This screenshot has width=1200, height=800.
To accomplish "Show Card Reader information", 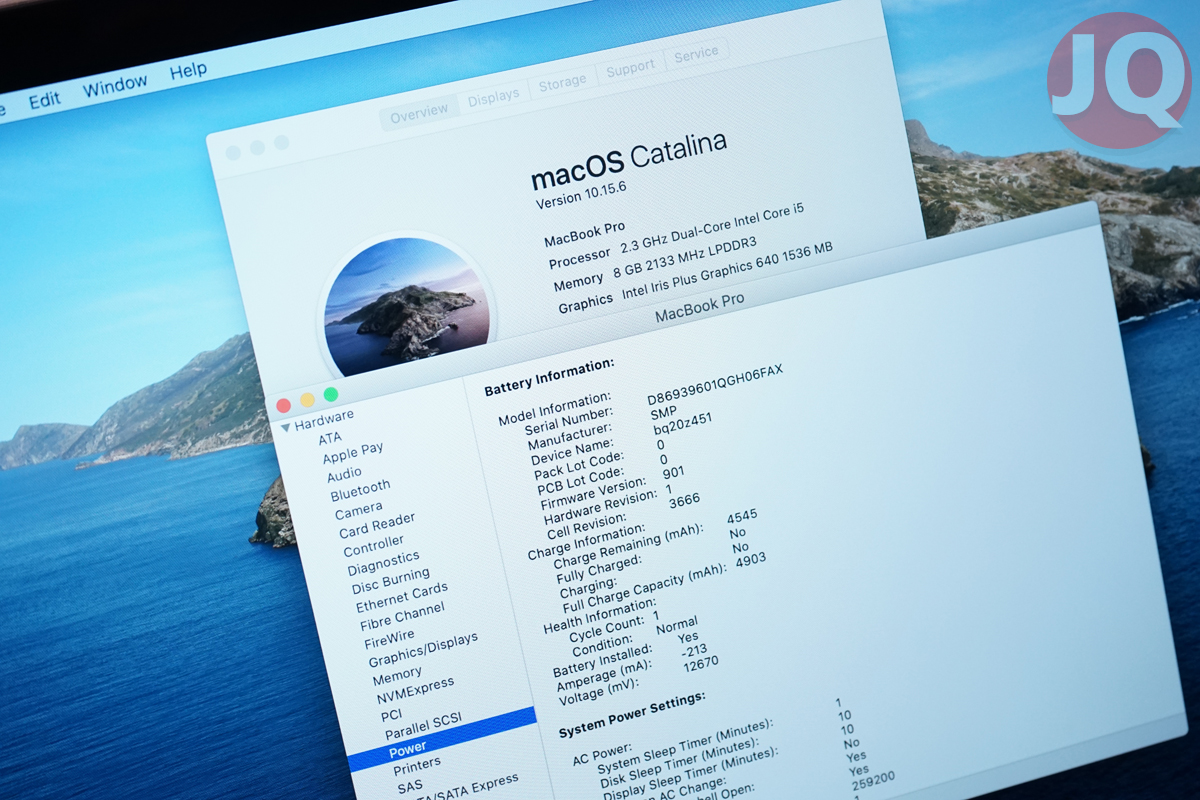I will 377,526.
